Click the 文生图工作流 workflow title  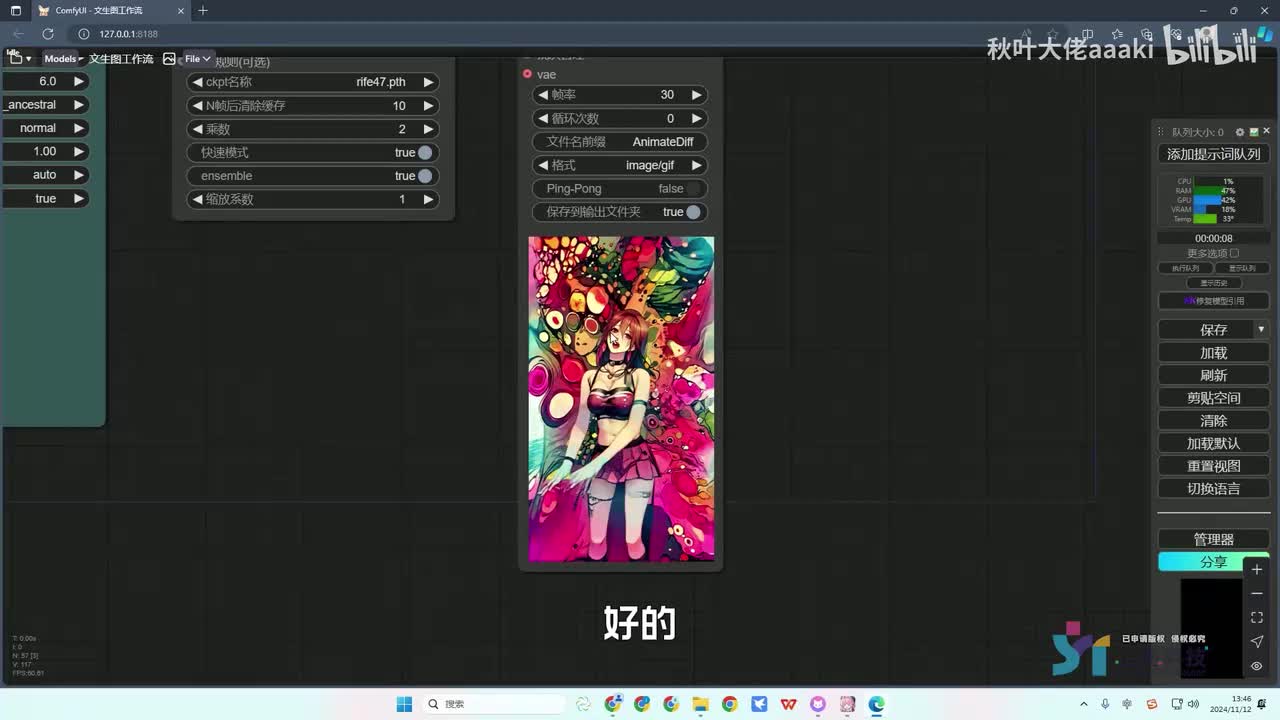[x=121, y=59]
